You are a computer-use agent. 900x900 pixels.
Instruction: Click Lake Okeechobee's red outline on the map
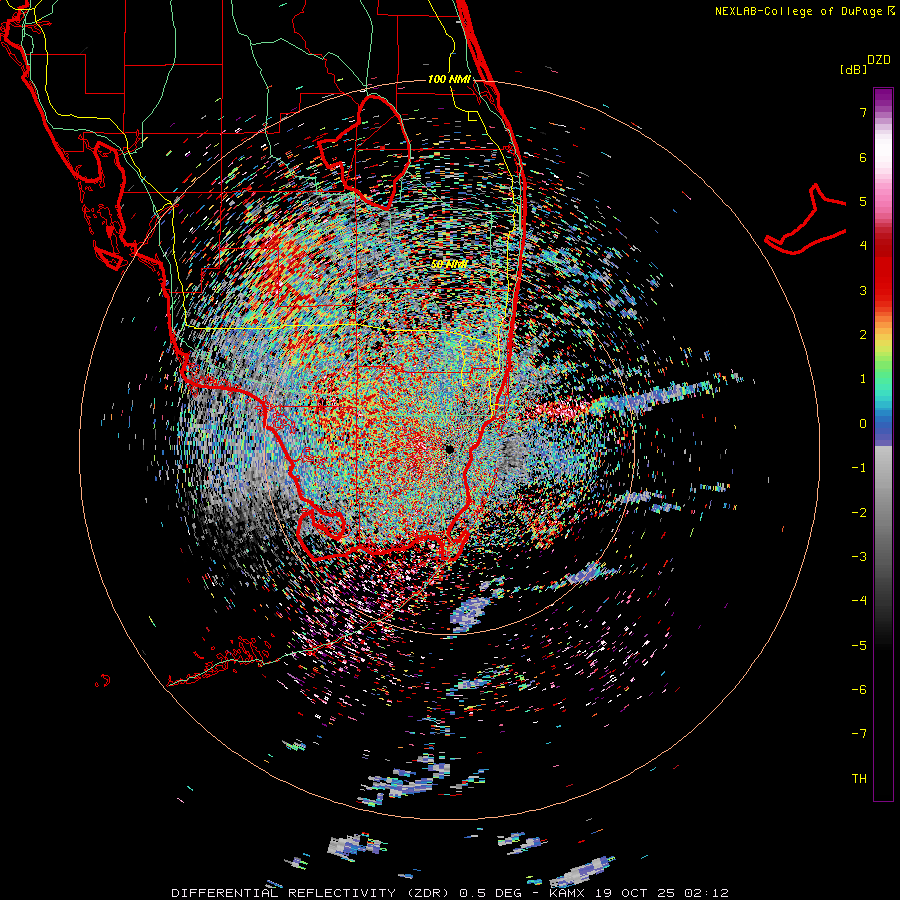click(364, 152)
